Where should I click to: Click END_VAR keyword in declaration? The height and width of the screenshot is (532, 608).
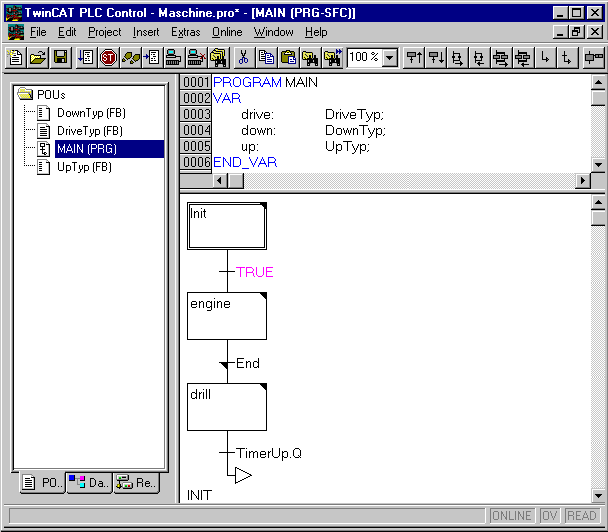point(245,162)
